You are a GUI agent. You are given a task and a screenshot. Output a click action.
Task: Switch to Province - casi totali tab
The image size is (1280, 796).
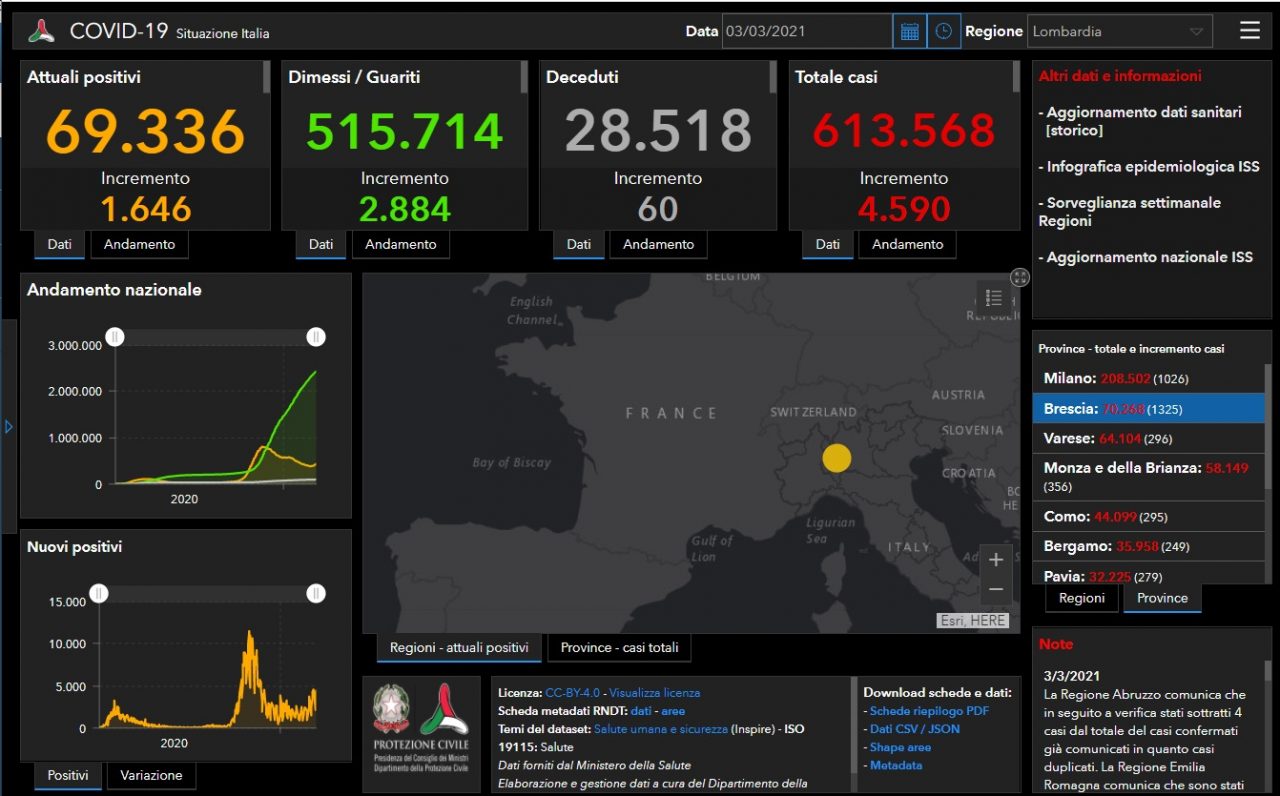(x=619, y=647)
